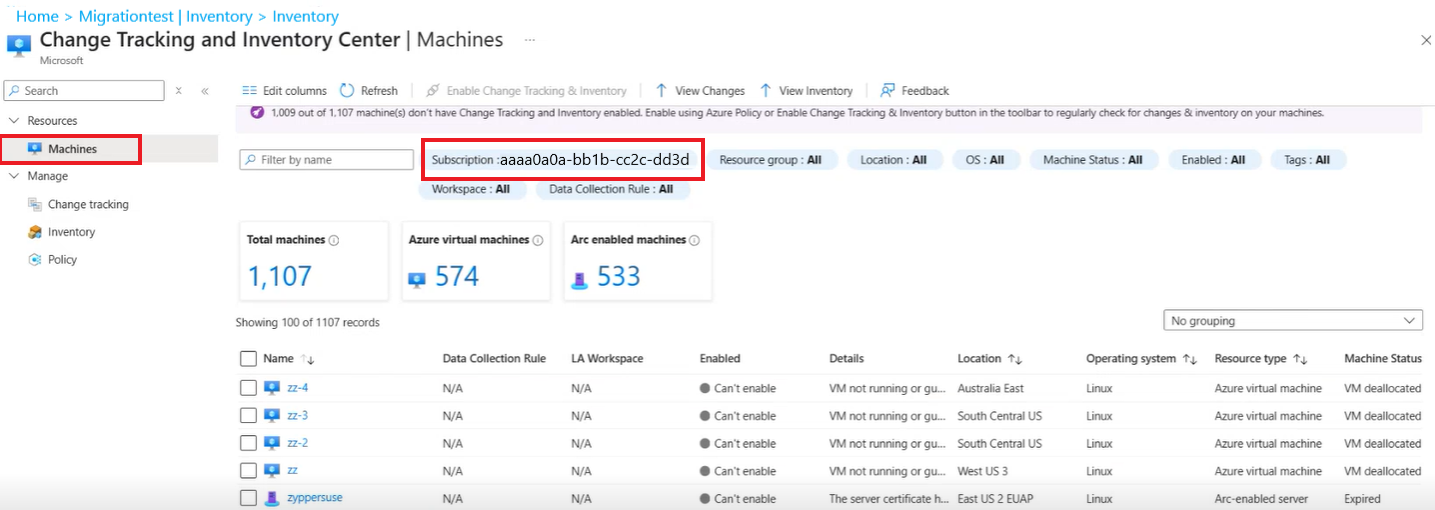This screenshot has width=1435, height=510.
Task: Click in the sidebar Search field
Action: 84,91
